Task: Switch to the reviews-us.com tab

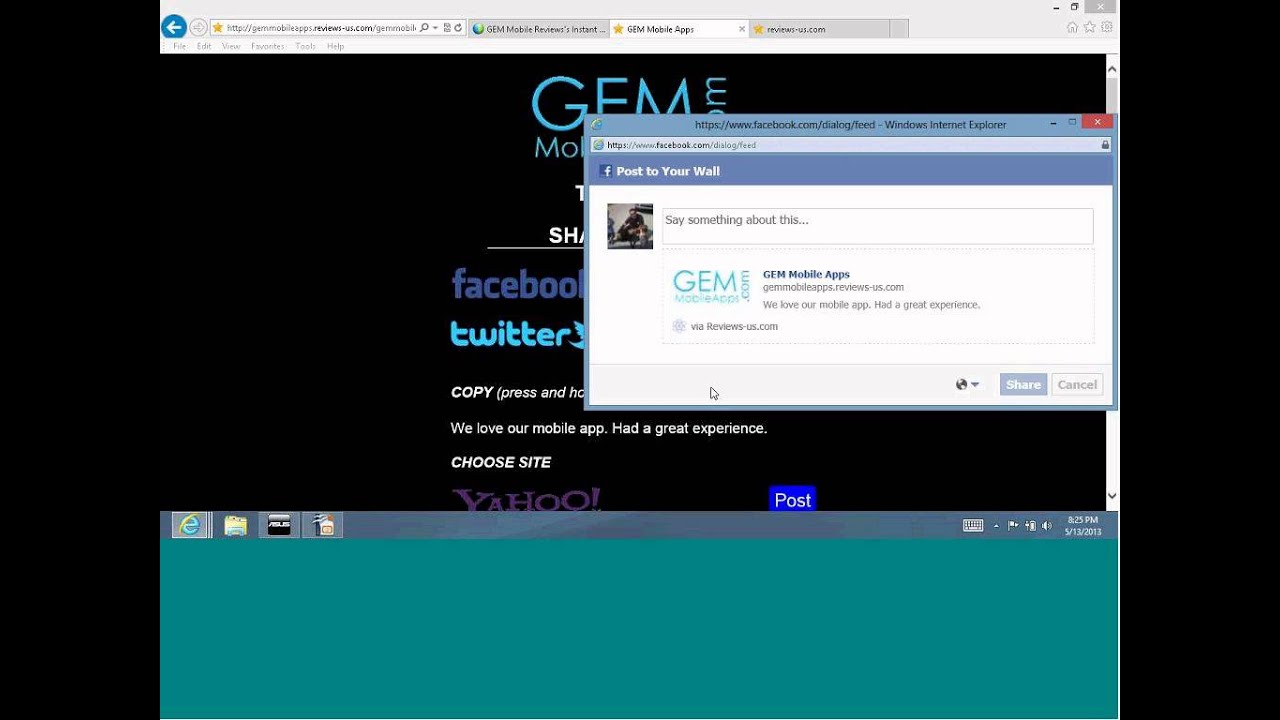Action: coord(817,29)
